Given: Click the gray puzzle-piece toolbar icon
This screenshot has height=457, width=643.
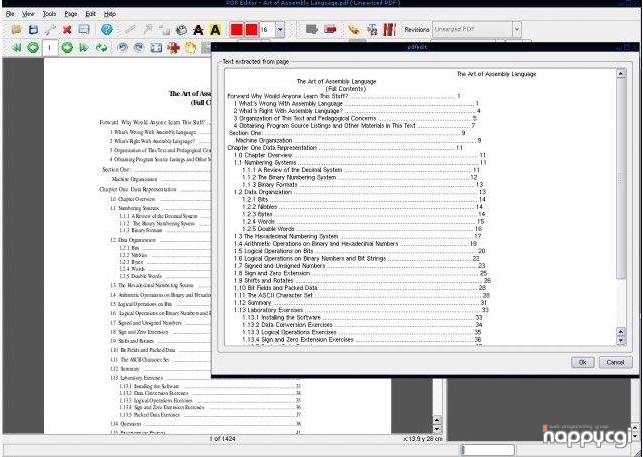Looking at the screenshot, I should coord(312,30).
